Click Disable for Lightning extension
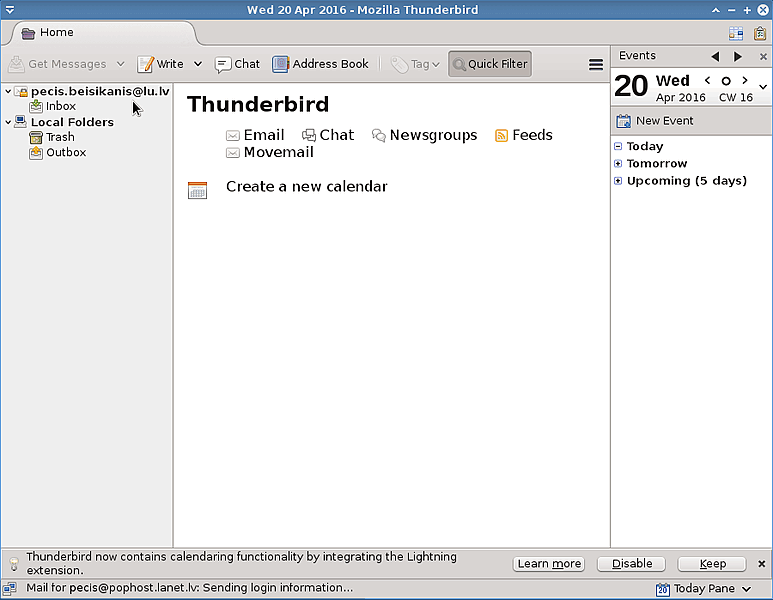This screenshot has height=600, width=773. 632,564
